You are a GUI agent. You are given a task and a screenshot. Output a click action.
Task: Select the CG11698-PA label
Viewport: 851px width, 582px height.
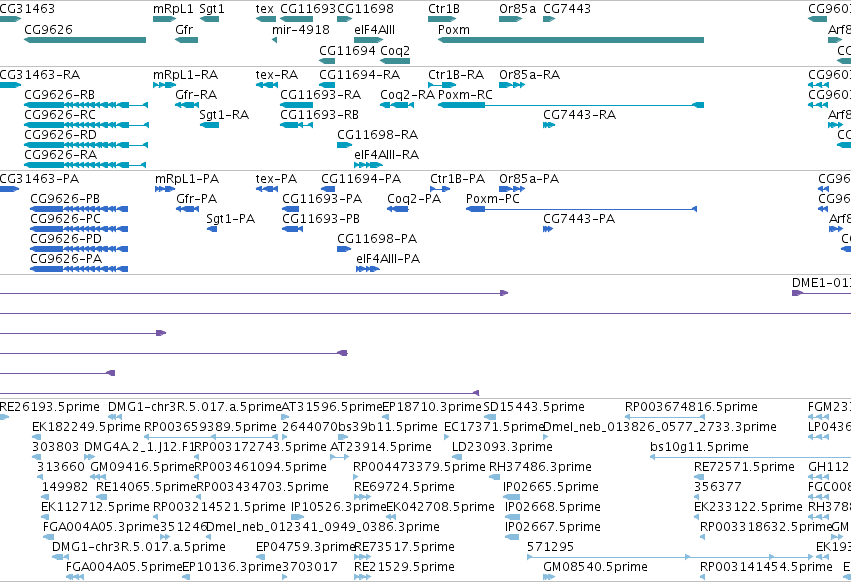click(x=377, y=239)
